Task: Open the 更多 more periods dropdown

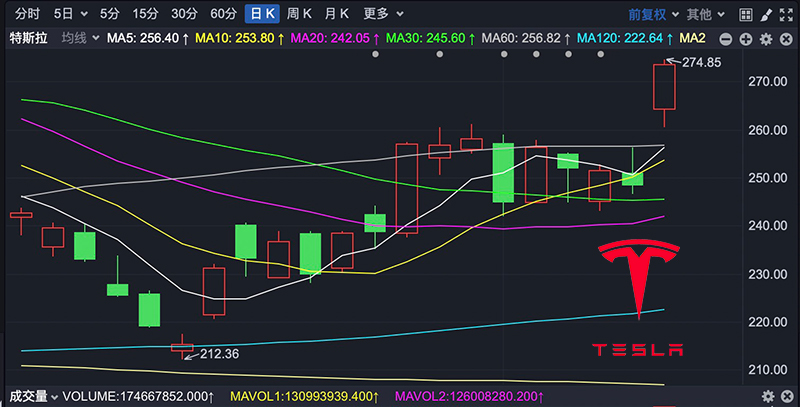Action: (x=383, y=14)
